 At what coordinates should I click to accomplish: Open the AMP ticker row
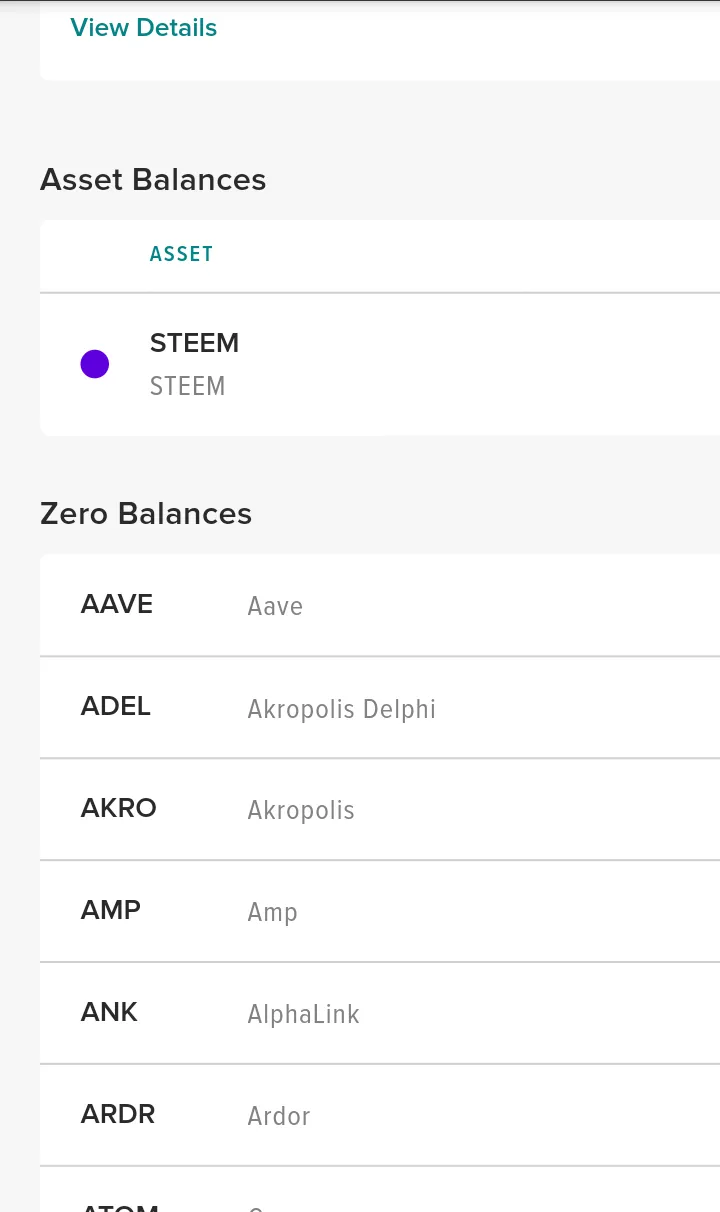[x=380, y=911]
